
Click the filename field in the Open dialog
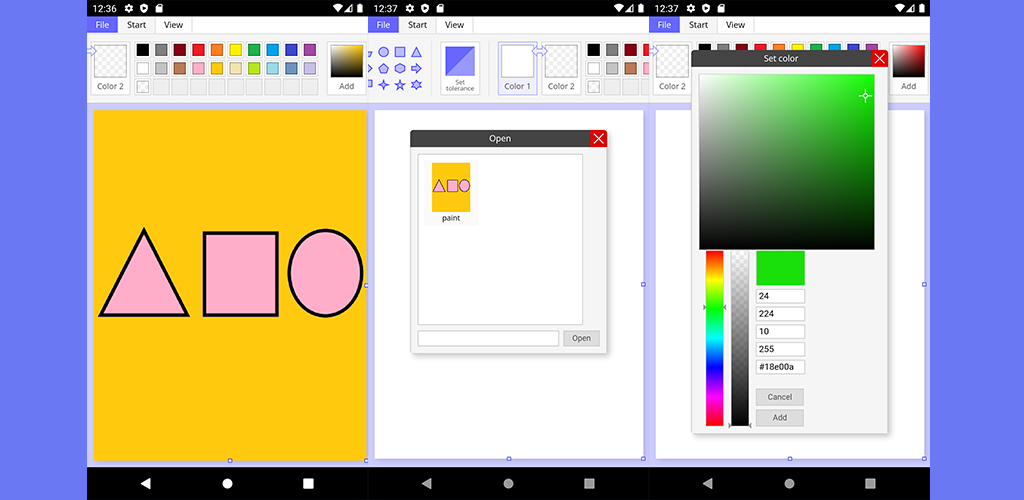pyautogui.click(x=488, y=338)
